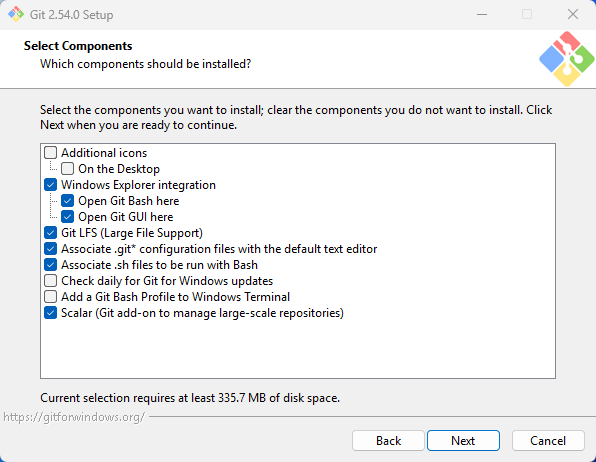The image size is (596, 462).
Task: Continue with the Next button
Action: click(x=463, y=441)
